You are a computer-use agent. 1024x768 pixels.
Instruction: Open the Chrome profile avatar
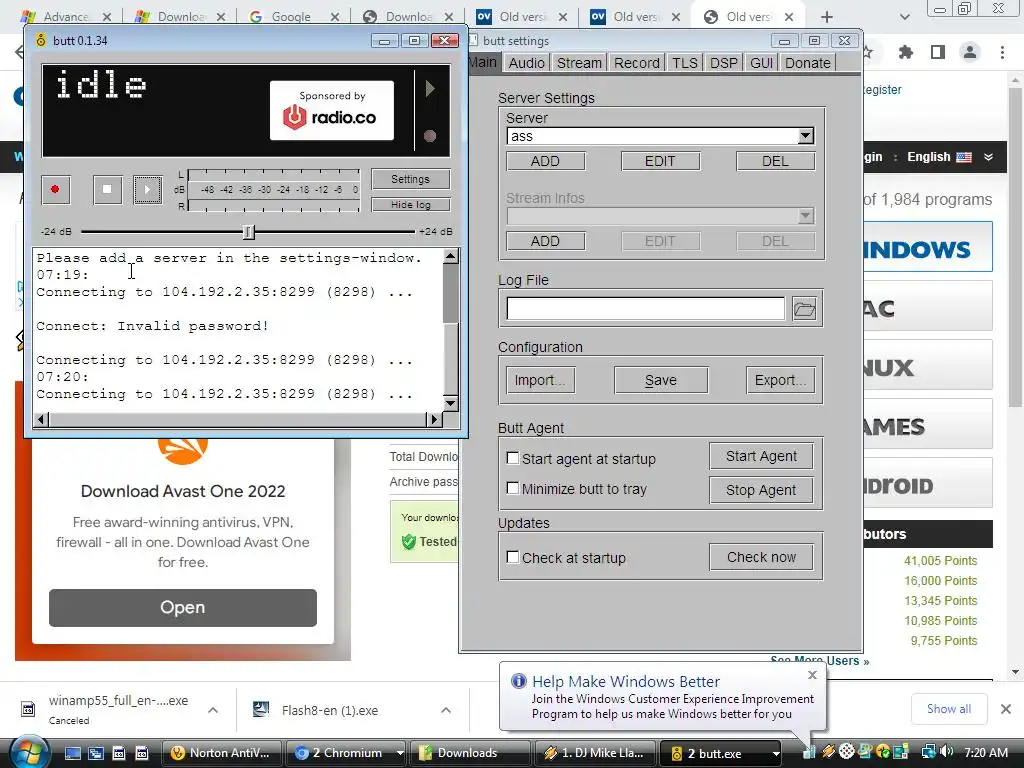(x=970, y=52)
